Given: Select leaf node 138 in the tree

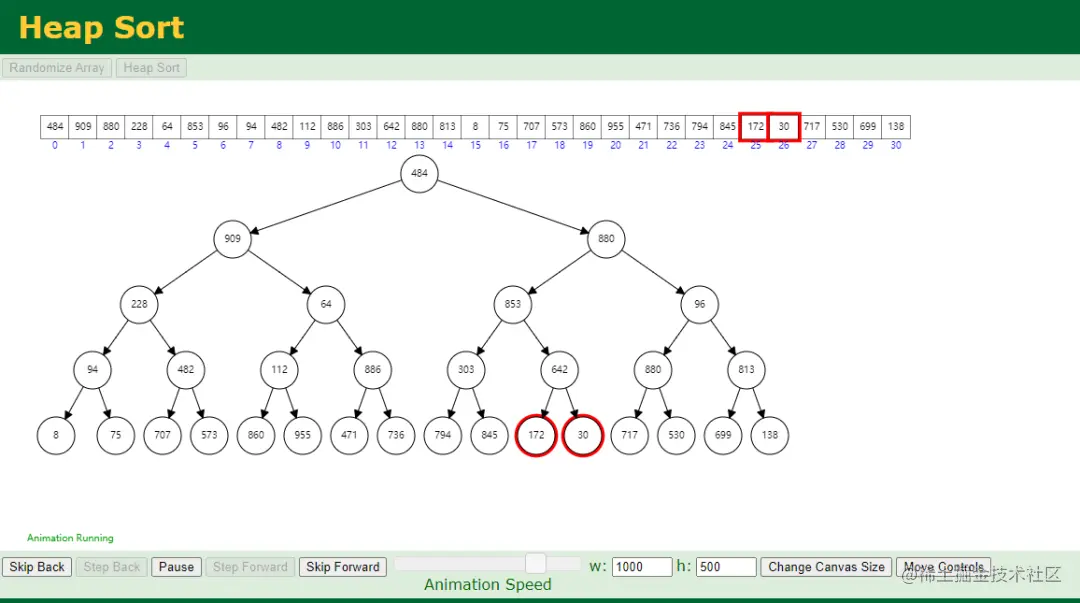Looking at the screenshot, I should [x=770, y=435].
